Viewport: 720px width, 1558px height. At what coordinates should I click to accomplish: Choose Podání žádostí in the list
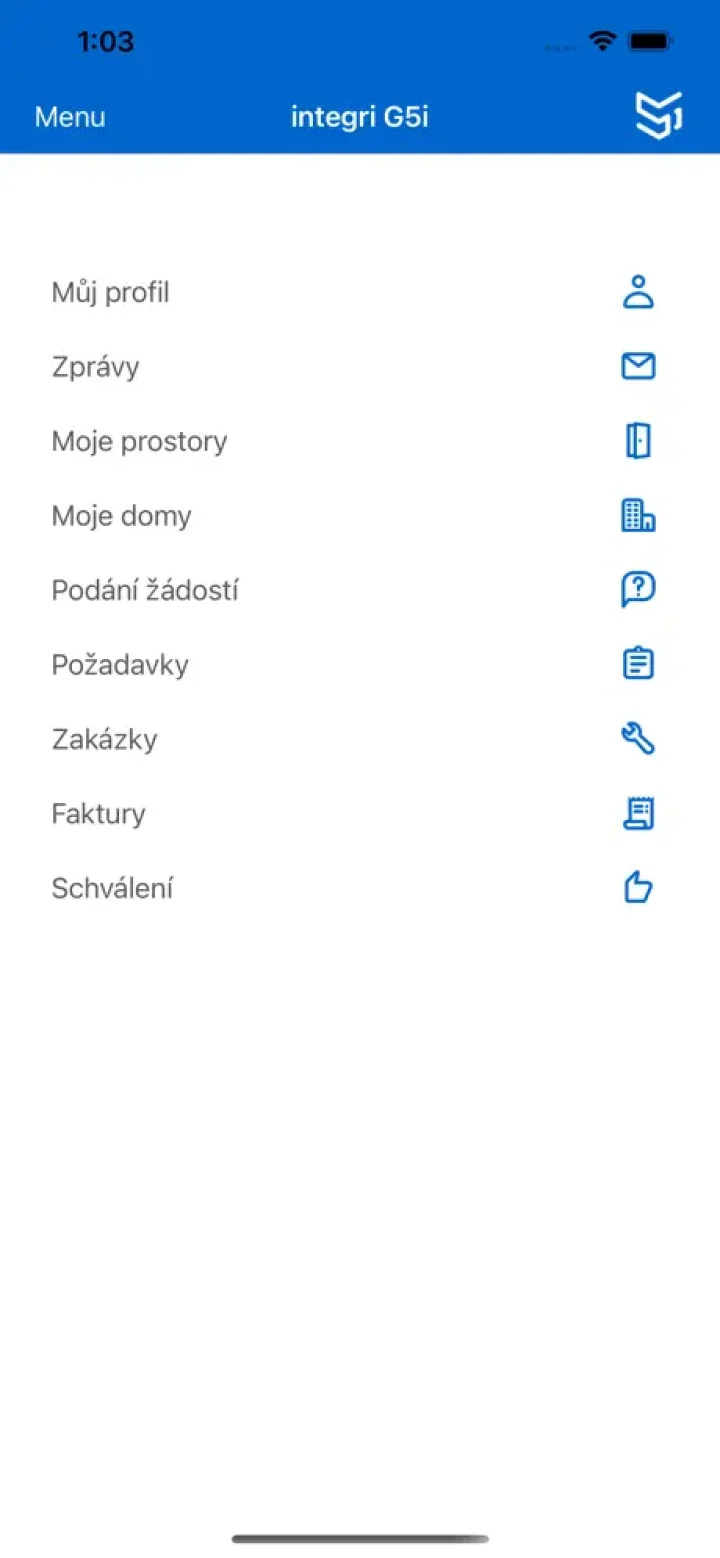tap(145, 590)
